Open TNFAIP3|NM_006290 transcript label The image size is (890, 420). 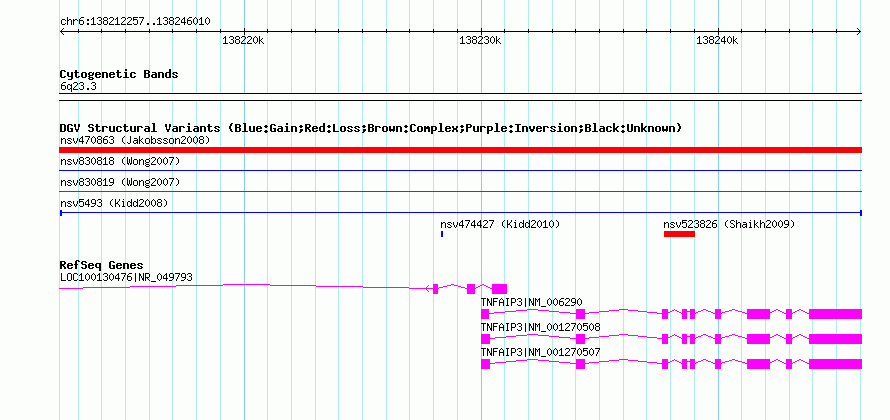click(531, 302)
